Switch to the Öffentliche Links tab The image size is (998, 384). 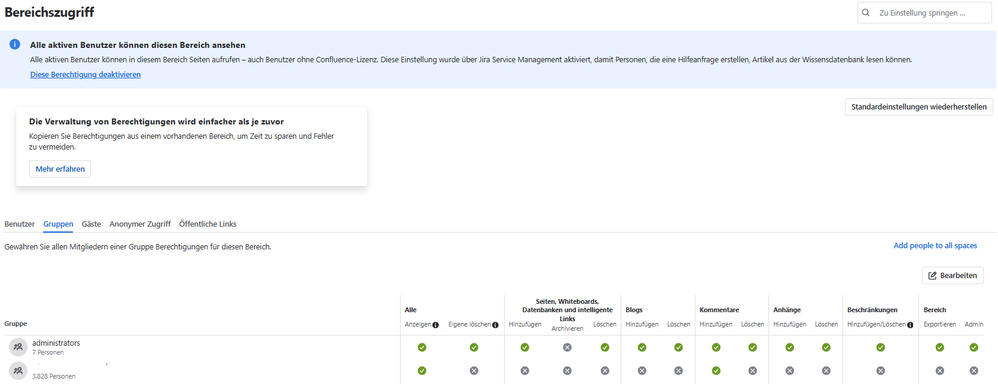pos(208,224)
